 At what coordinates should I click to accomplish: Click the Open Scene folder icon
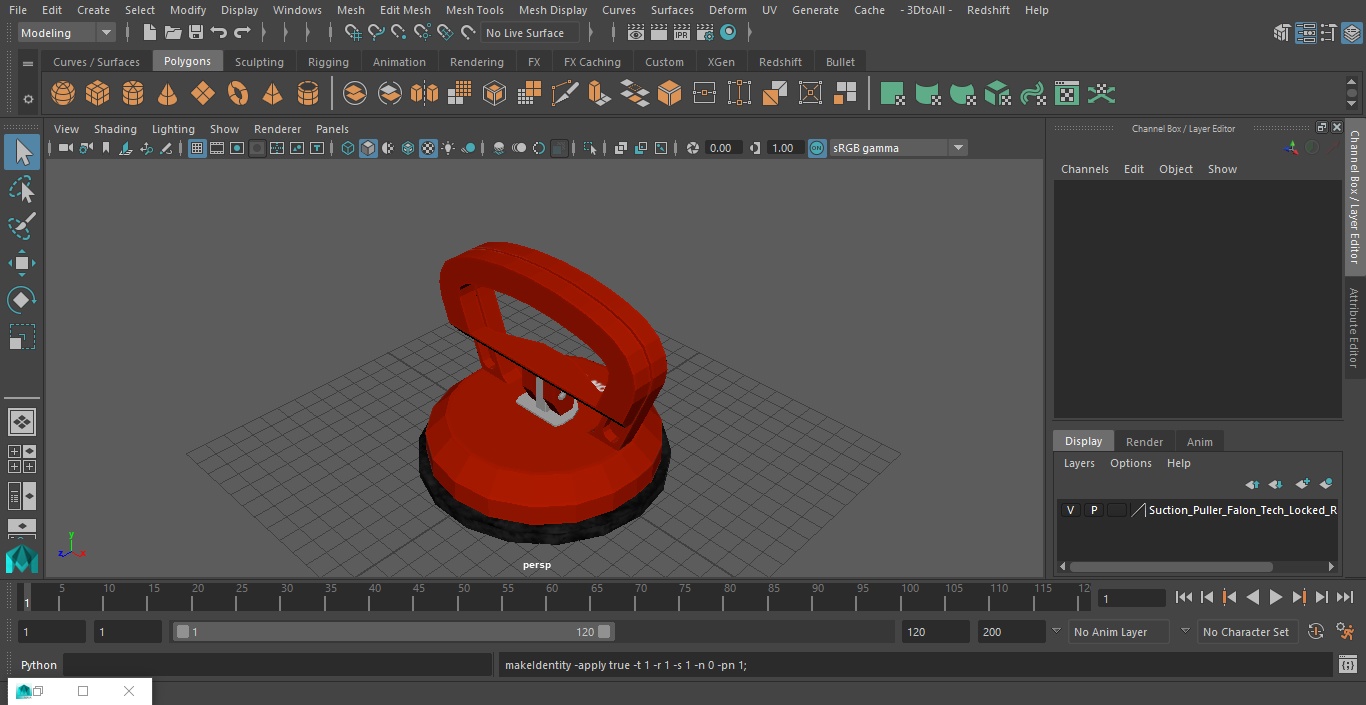point(173,33)
